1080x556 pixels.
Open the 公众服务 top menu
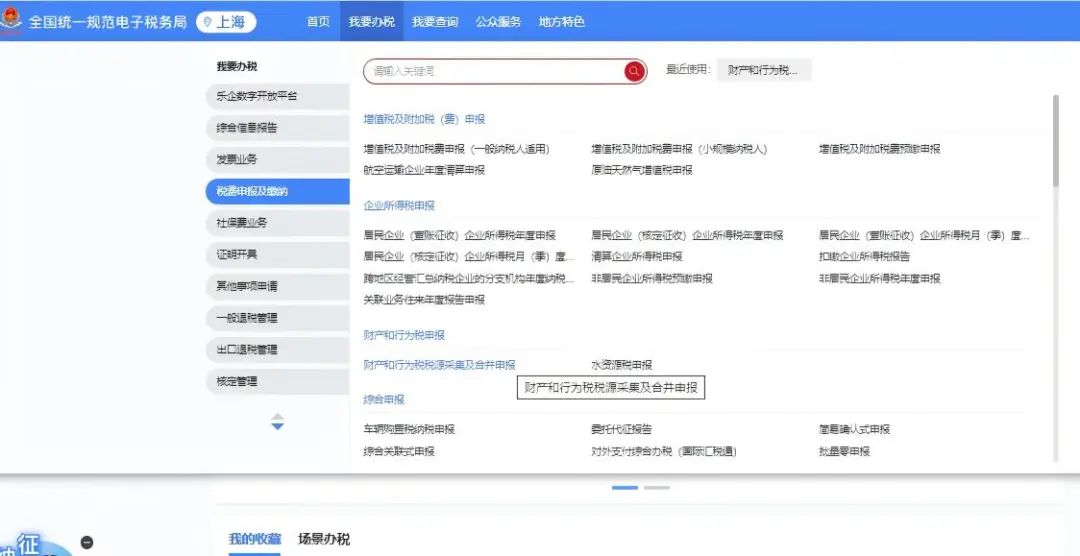498,22
